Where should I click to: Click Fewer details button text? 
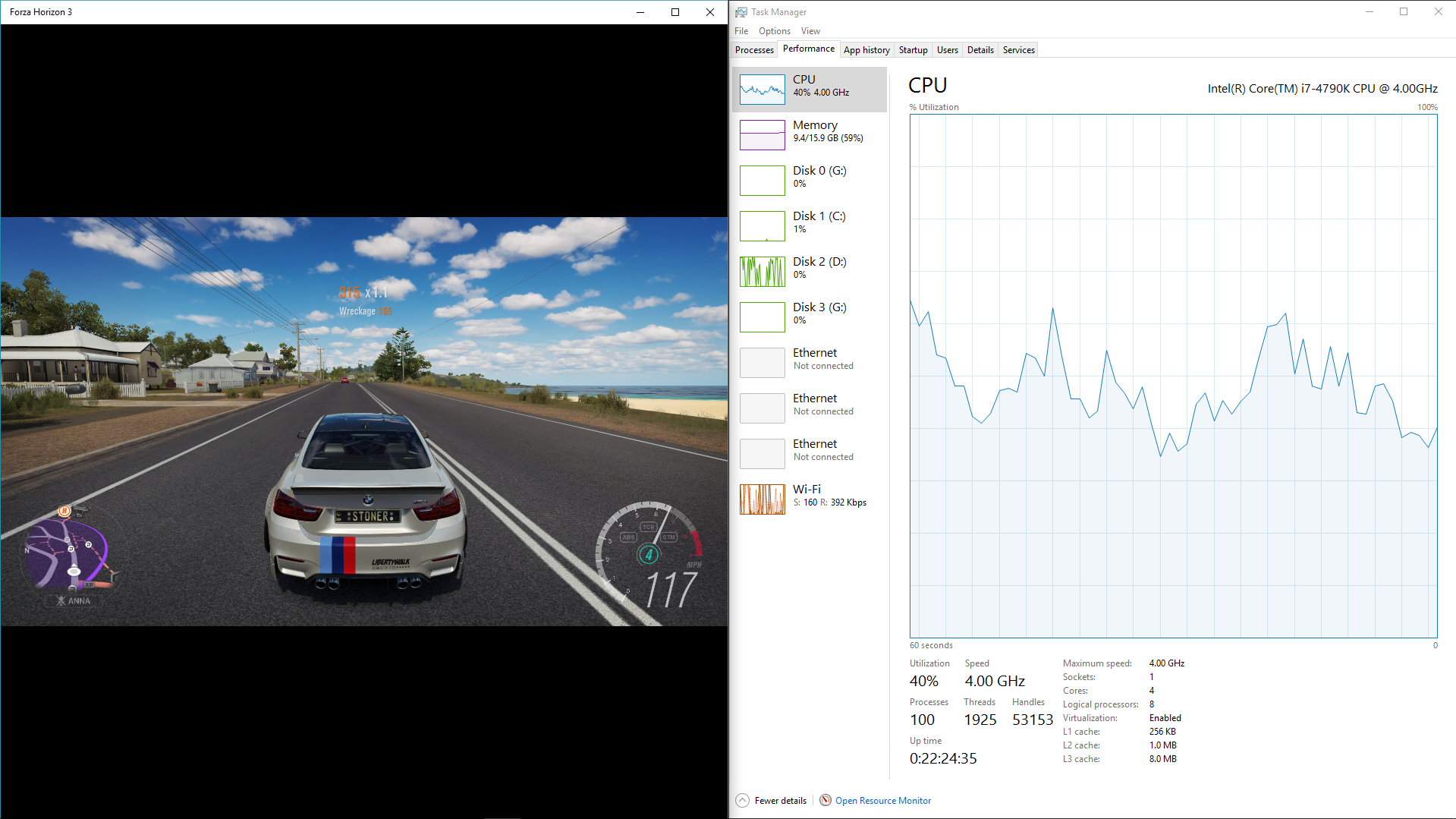click(x=781, y=801)
